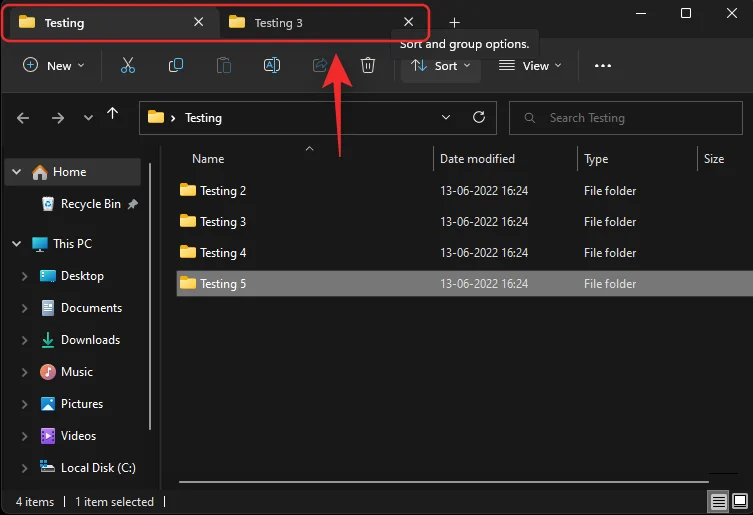Click the Paste clipboard icon

point(224,65)
